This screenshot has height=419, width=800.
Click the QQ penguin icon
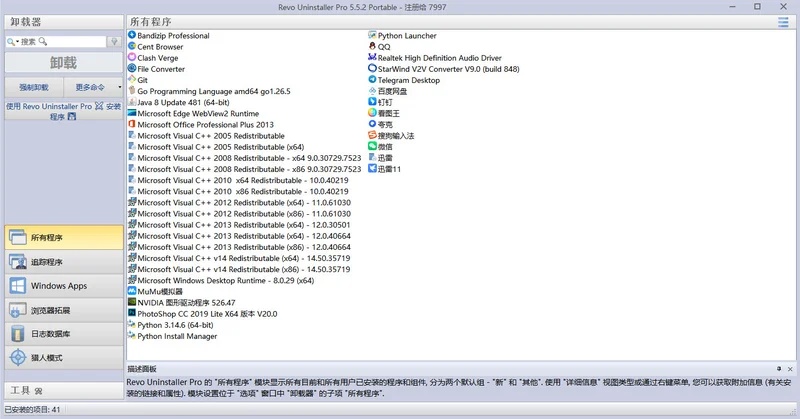coord(372,46)
